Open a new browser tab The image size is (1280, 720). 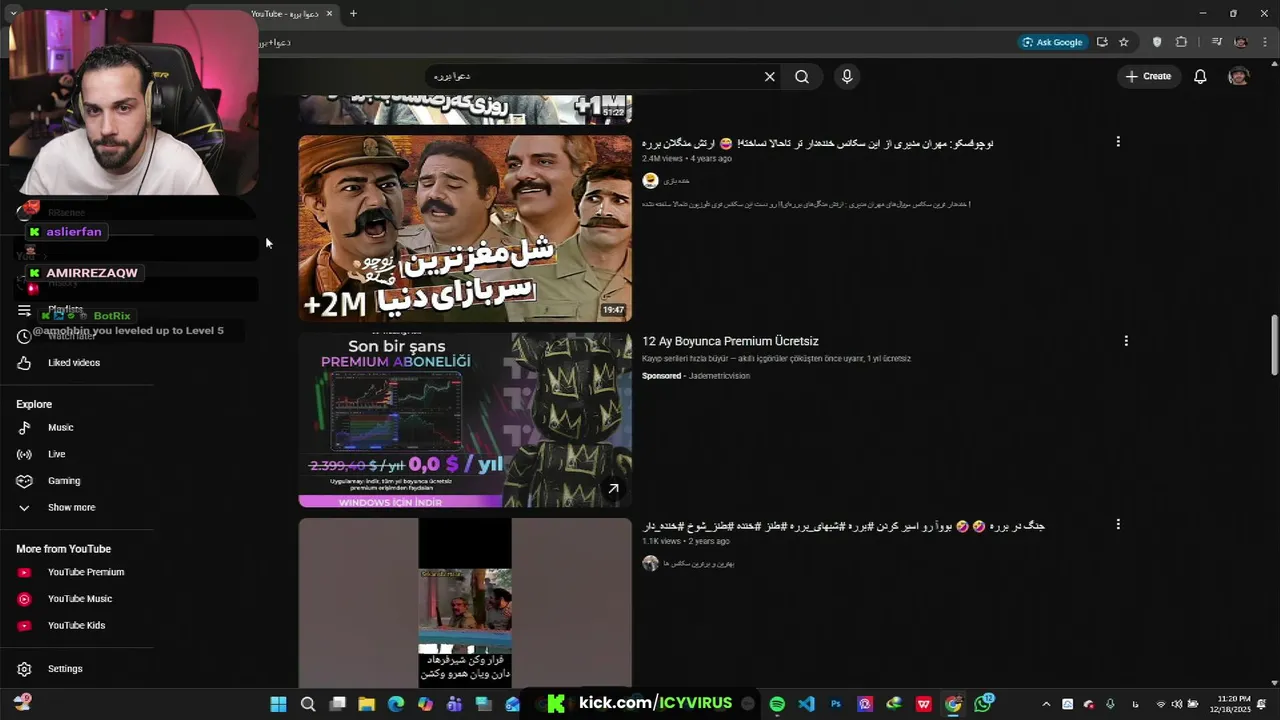[353, 13]
